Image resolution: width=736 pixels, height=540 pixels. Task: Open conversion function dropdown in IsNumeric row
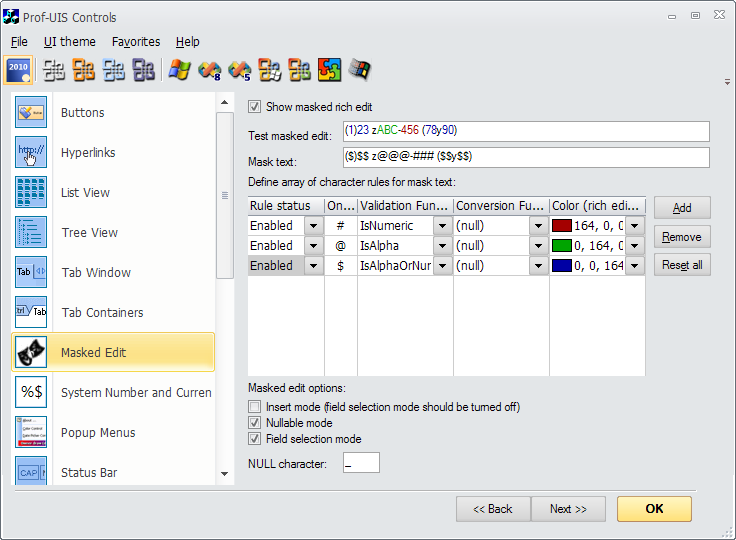(538, 226)
